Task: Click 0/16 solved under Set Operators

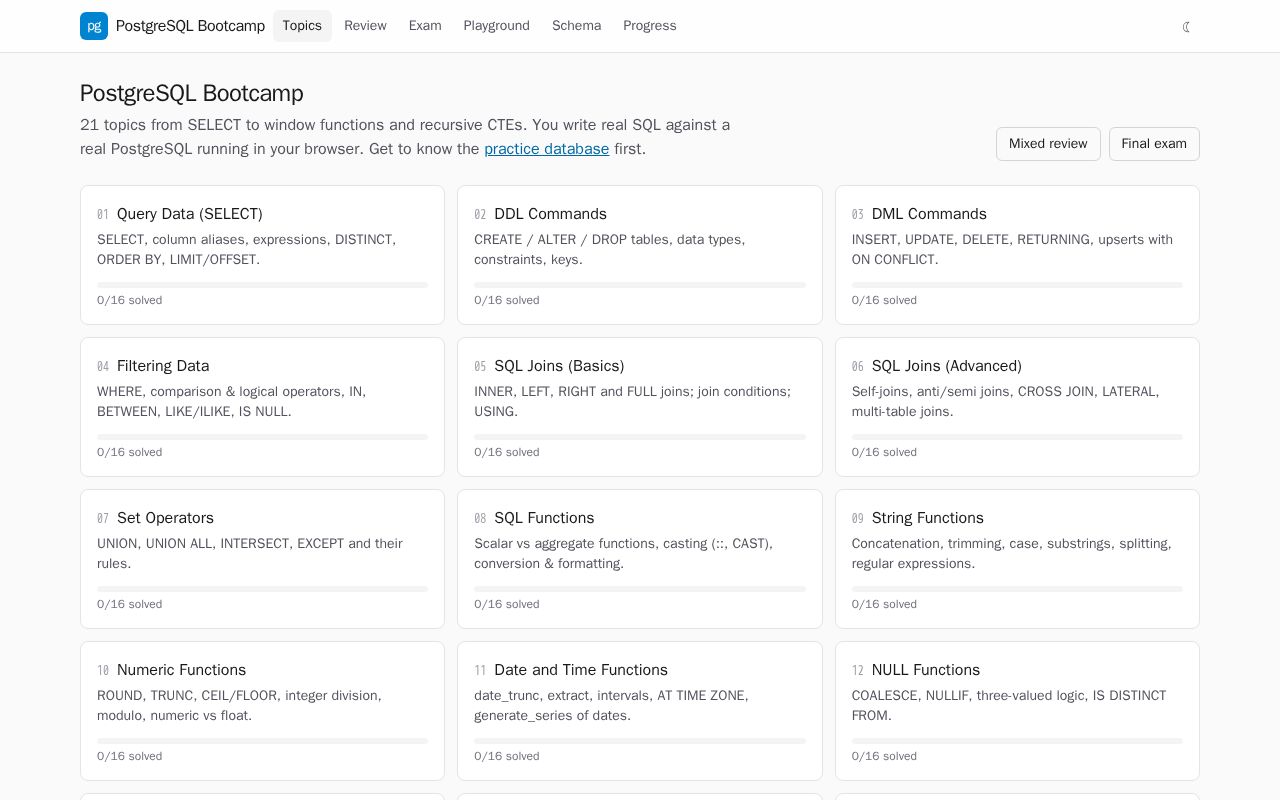Action: pos(130,604)
